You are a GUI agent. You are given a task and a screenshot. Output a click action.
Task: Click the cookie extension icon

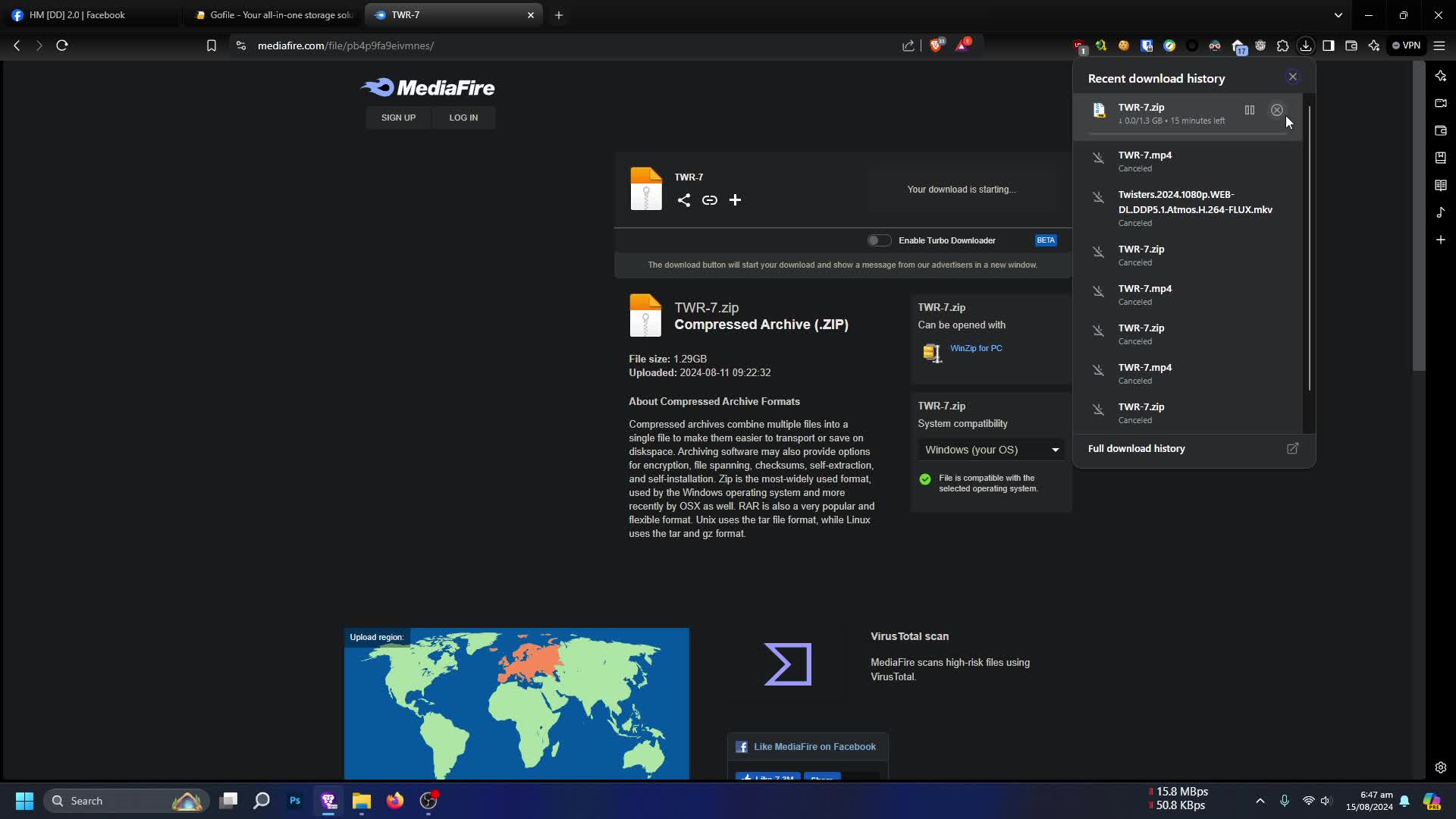coord(1124,45)
